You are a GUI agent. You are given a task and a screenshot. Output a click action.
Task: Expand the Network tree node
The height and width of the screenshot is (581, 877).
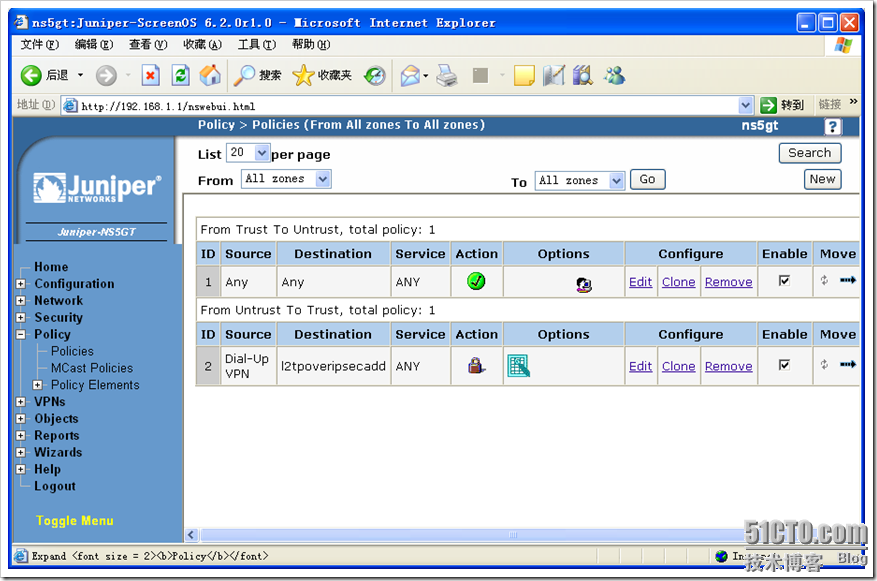point(21,300)
